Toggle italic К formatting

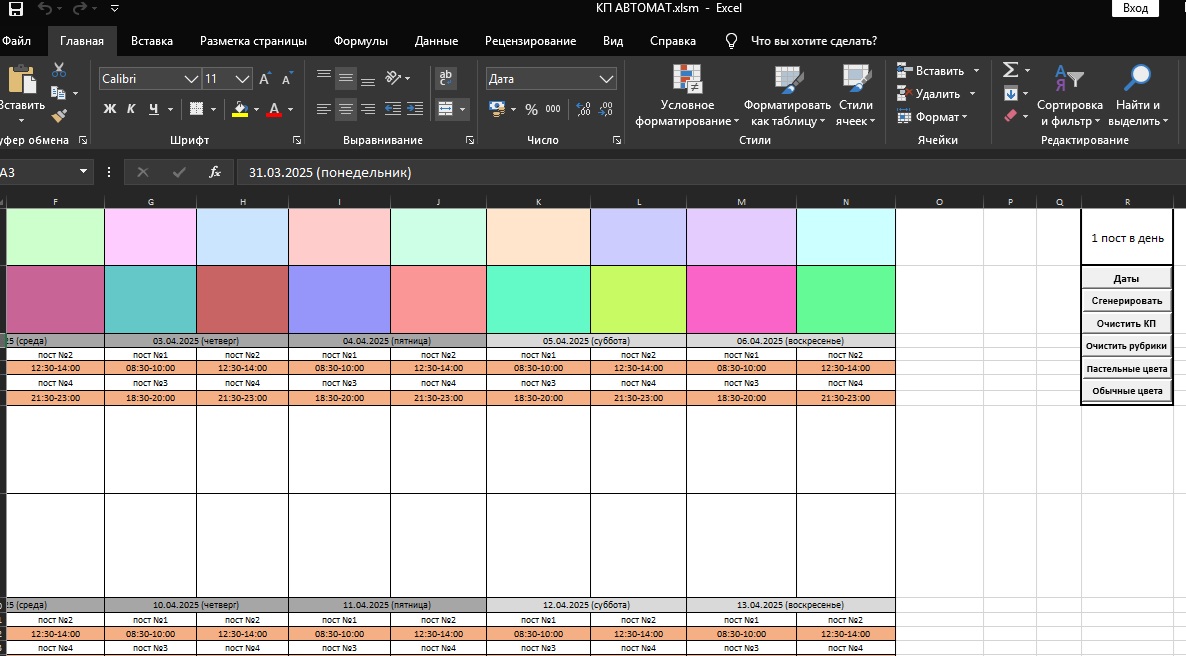tap(131, 109)
